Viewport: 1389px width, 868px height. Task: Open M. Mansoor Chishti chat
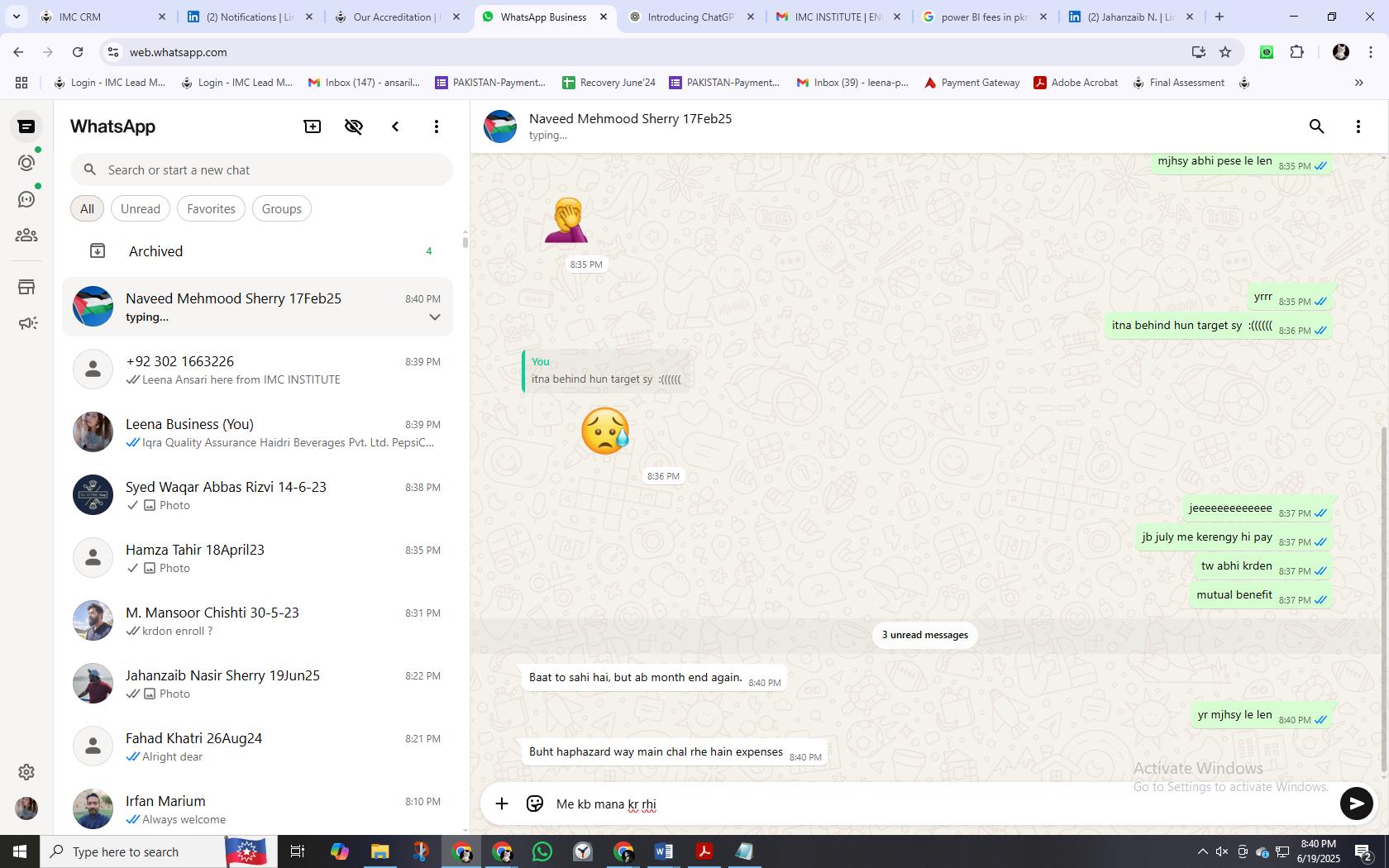258,621
